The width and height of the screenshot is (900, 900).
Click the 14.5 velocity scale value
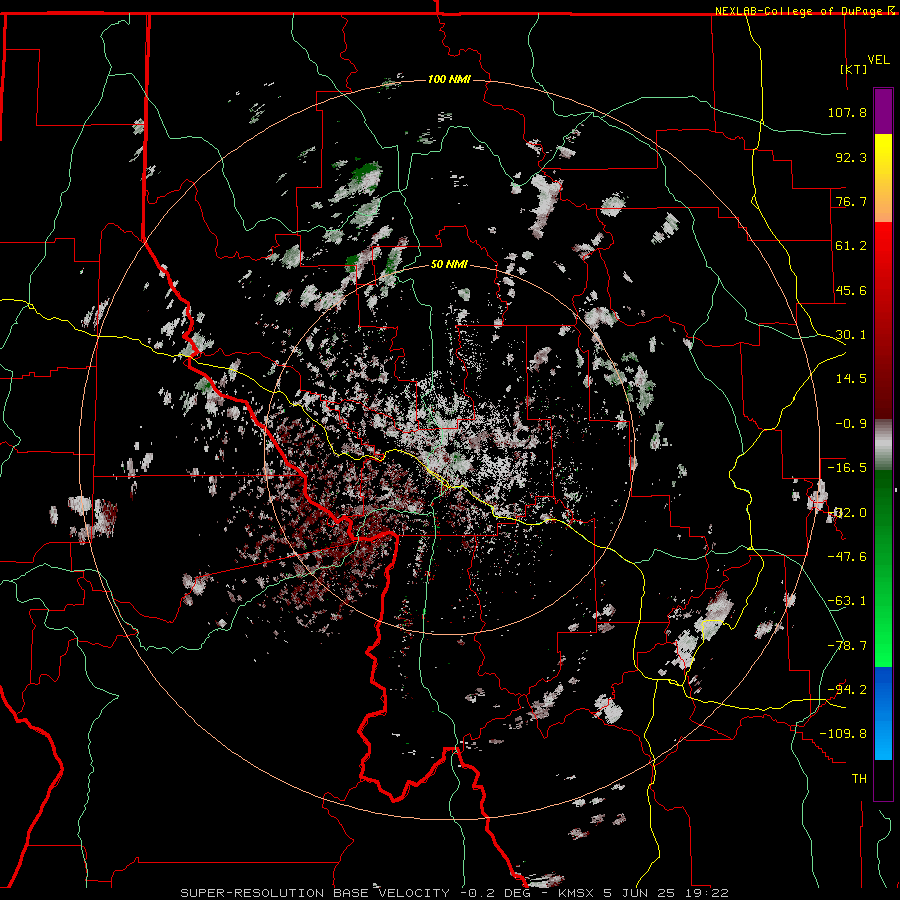[x=851, y=379]
